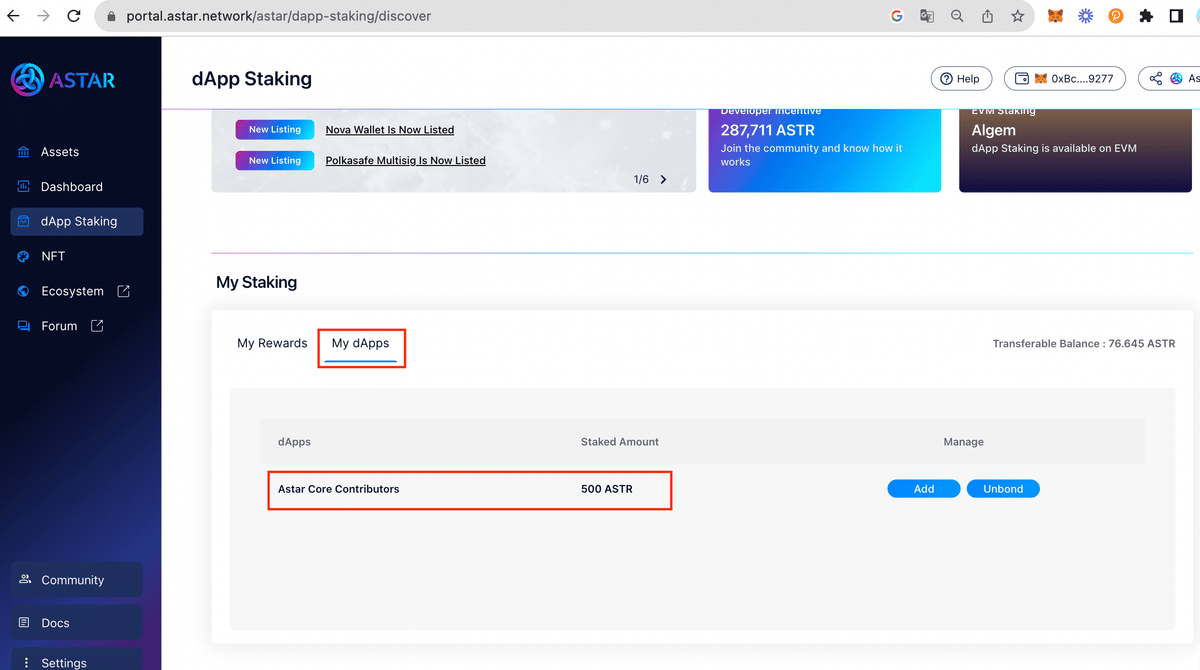
Task: Click New Listing badge beside Polkasafe Multisig
Action: pyautogui.click(x=275, y=161)
